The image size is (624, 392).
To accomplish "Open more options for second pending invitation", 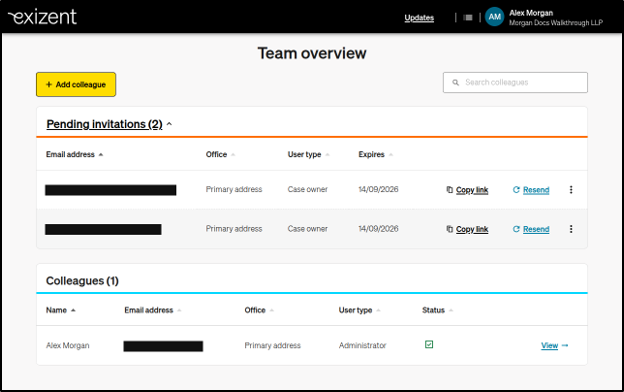I will 571,229.
